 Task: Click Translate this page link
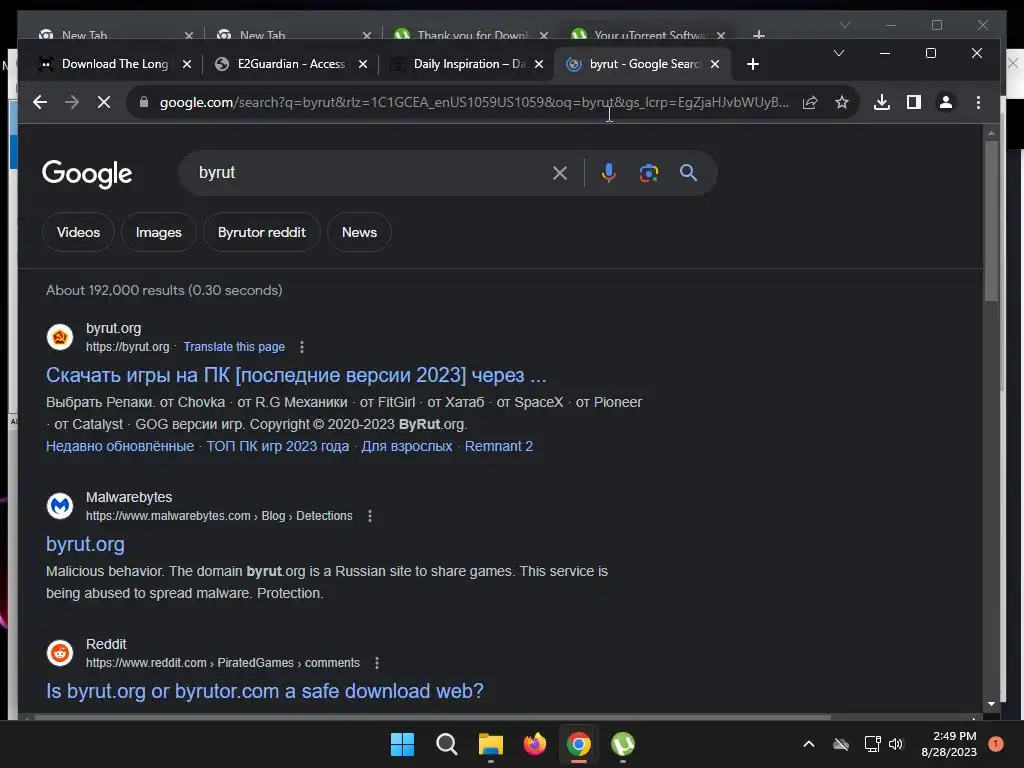point(234,347)
